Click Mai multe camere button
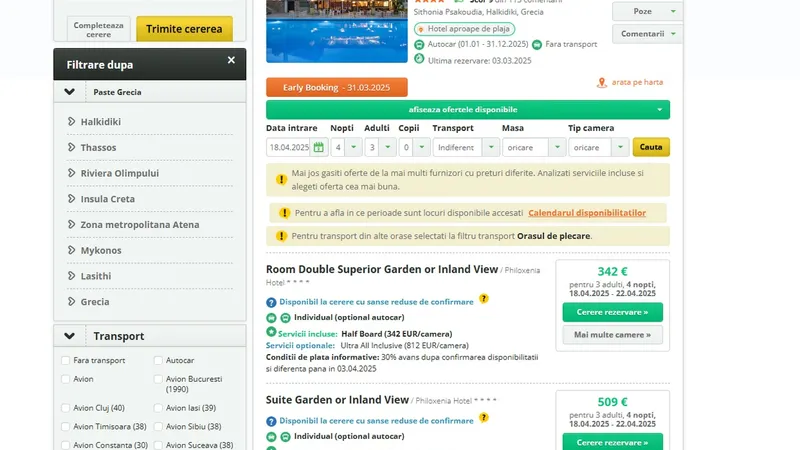 (612, 335)
